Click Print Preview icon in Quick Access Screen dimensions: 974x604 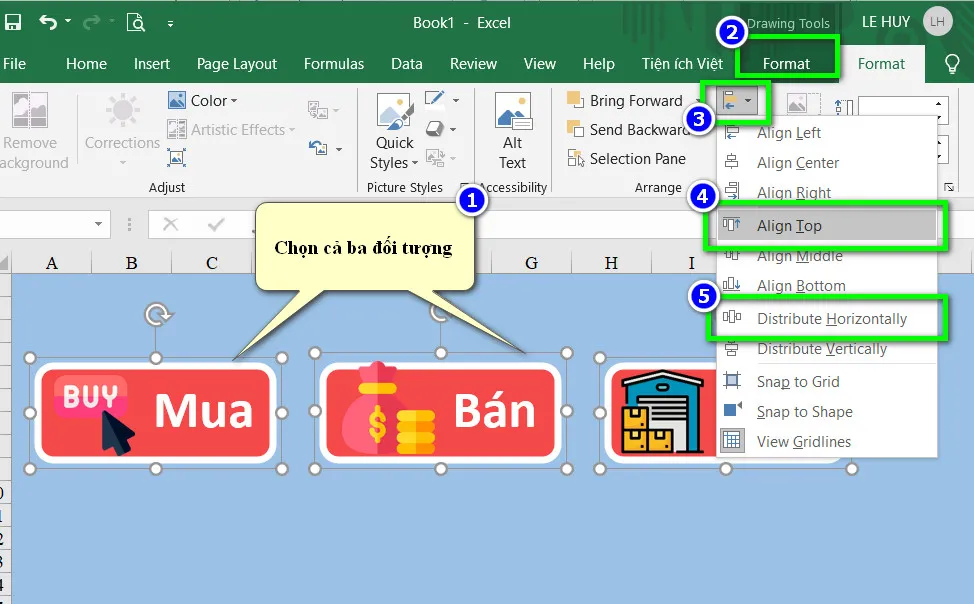[135, 22]
